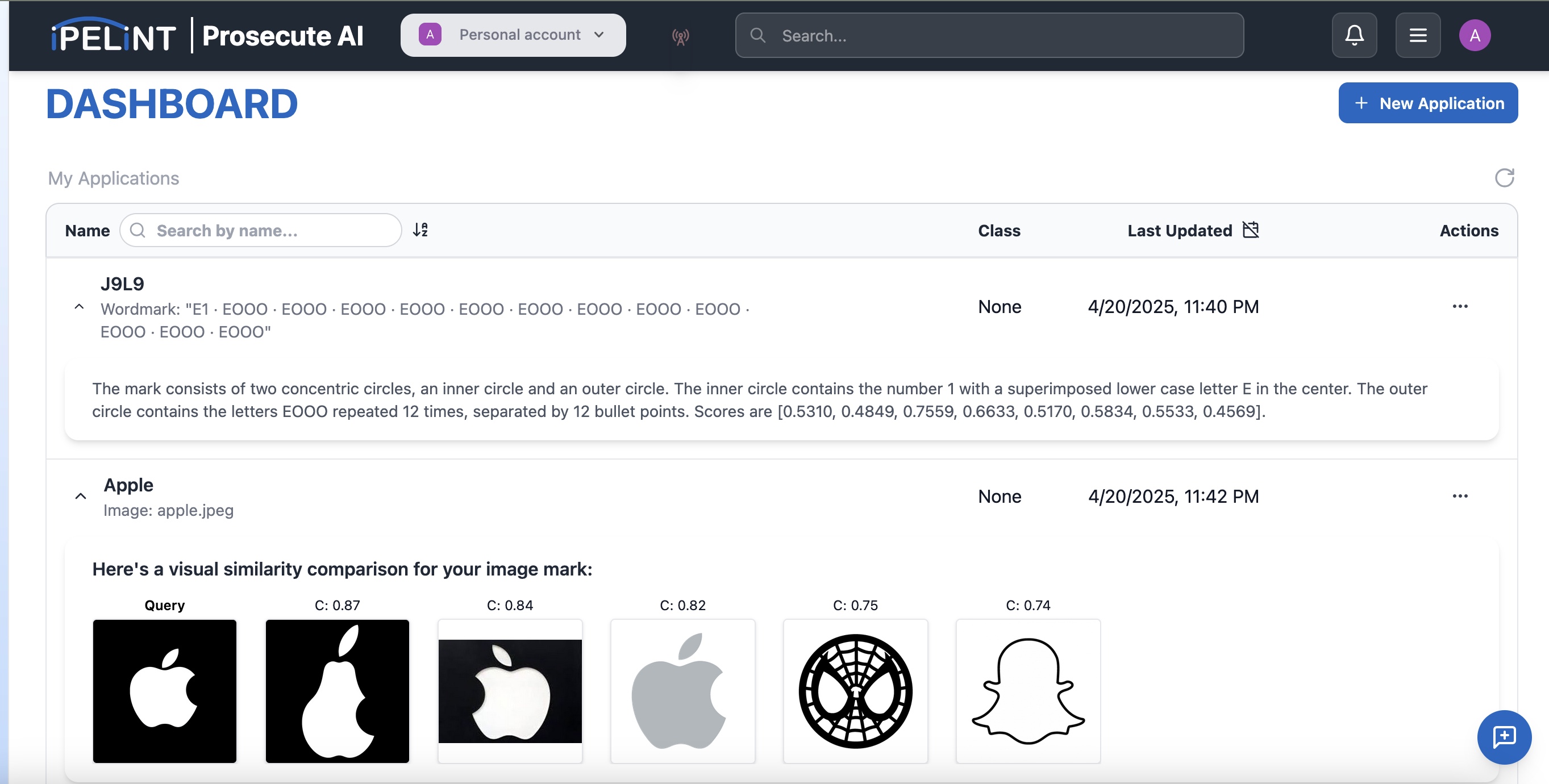Image resolution: width=1549 pixels, height=784 pixels.
Task: Select the pear logo thumbnail C: 0.87
Action: pyautogui.click(x=338, y=691)
